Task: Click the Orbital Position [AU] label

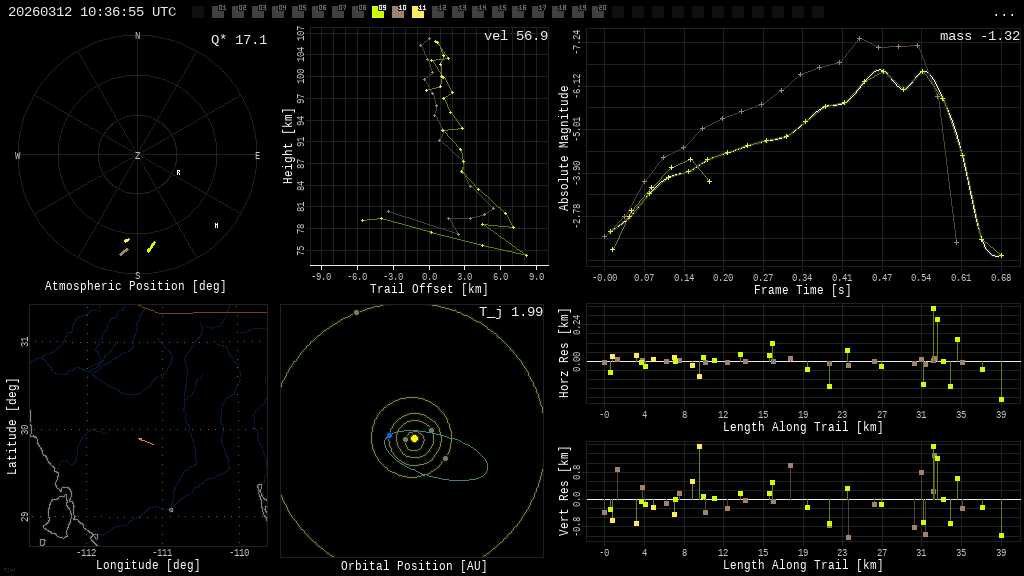Action: tap(414, 566)
